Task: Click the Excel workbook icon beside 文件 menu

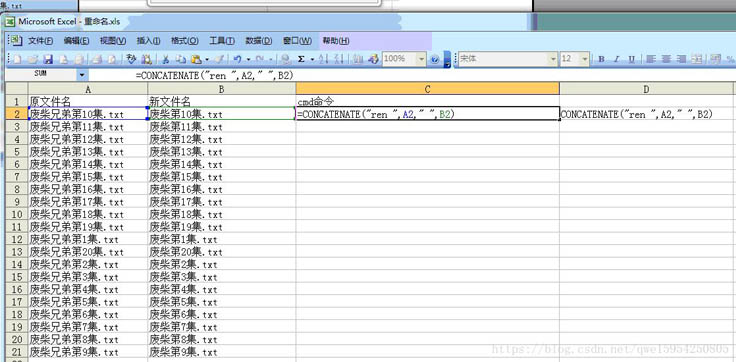Action: (x=16, y=41)
